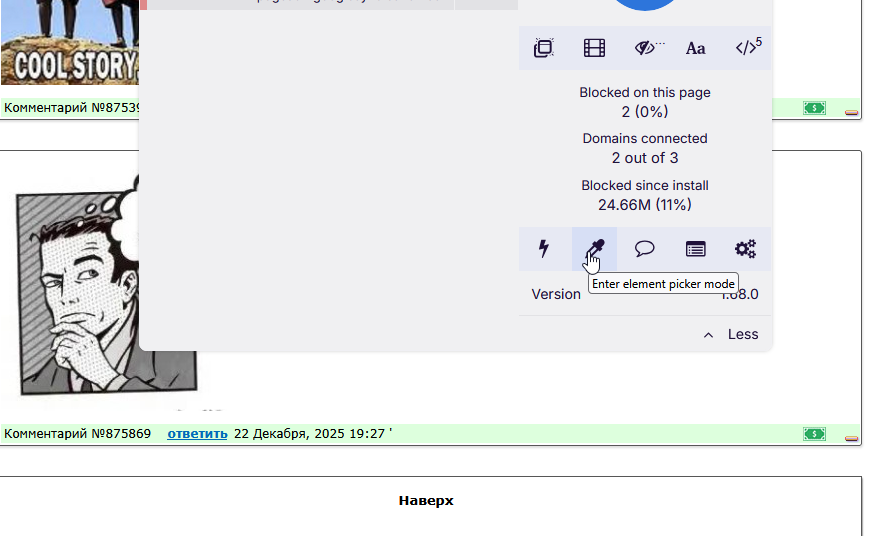Viewport: 891px width, 536px height.
Task: Activate element zapper lightning icon
Action: click(x=544, y=249)
